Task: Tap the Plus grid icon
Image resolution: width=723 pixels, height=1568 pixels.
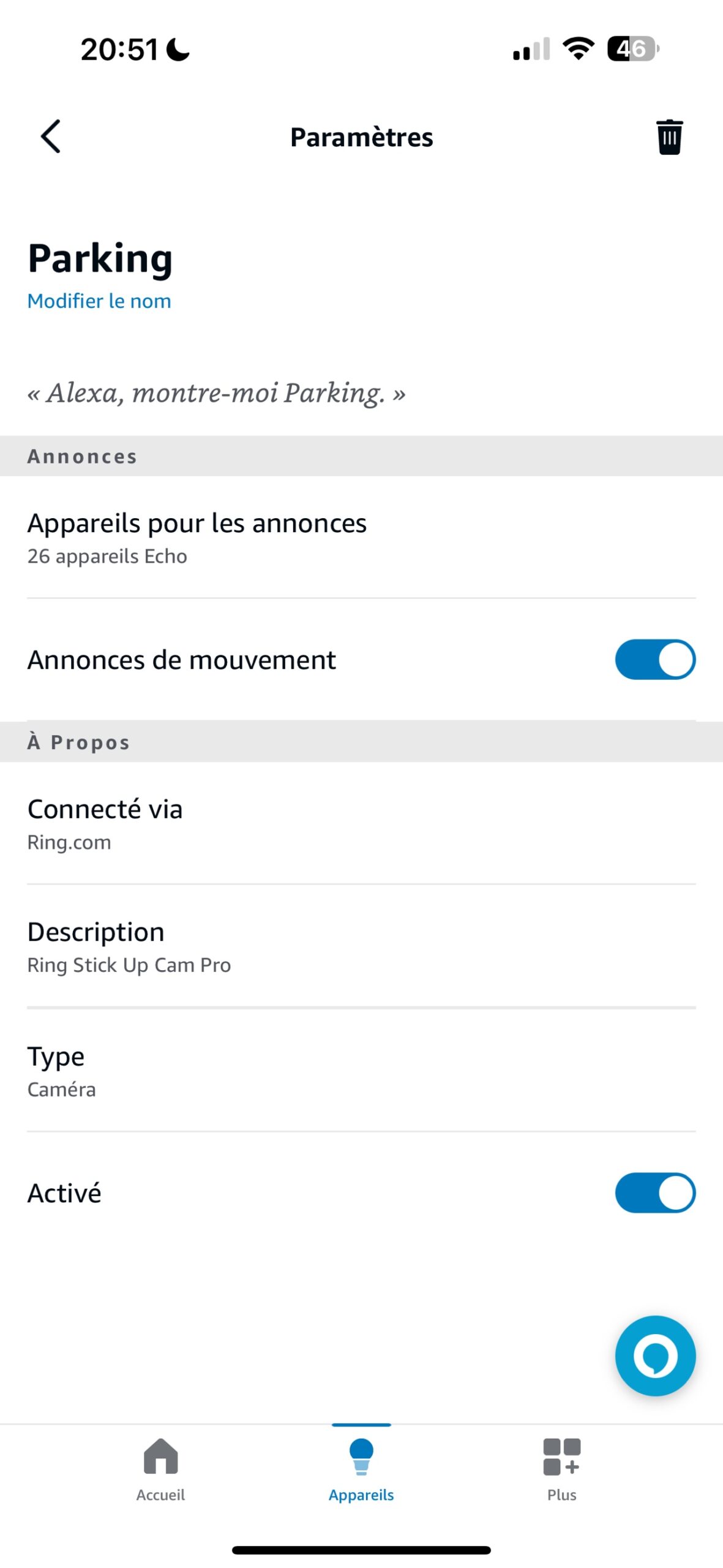Action: [561, 1456]
